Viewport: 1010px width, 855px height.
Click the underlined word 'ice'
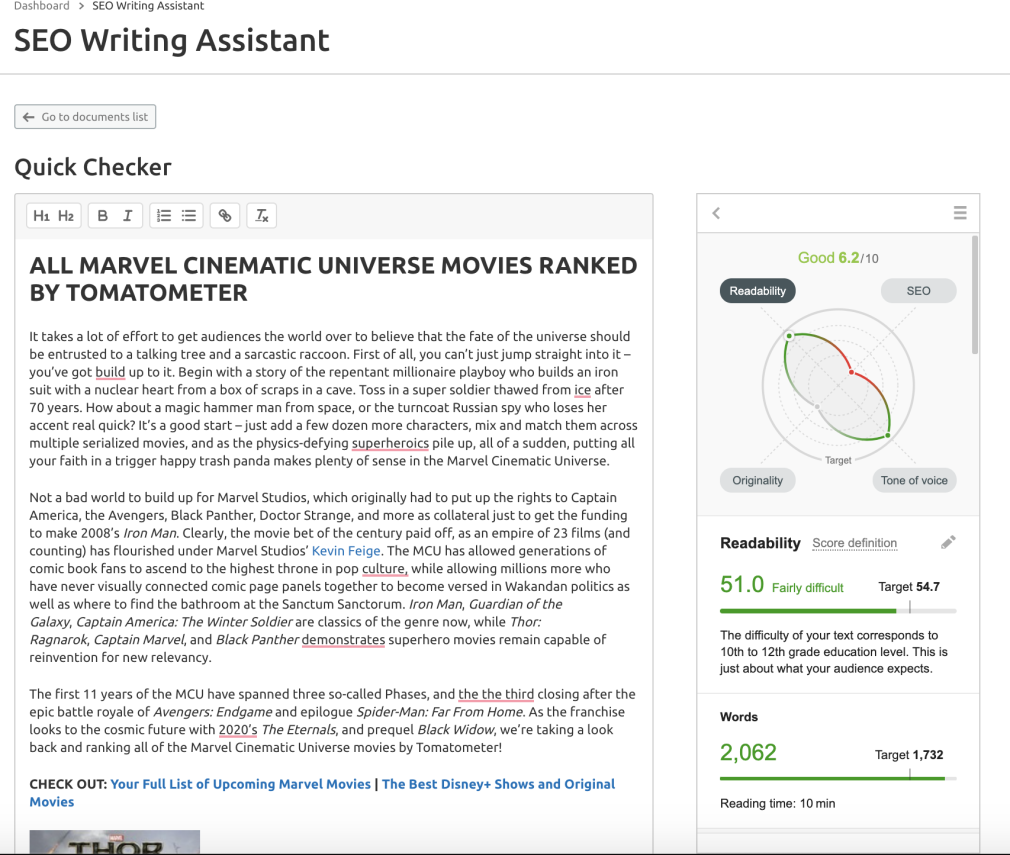(x=582, y=390)
